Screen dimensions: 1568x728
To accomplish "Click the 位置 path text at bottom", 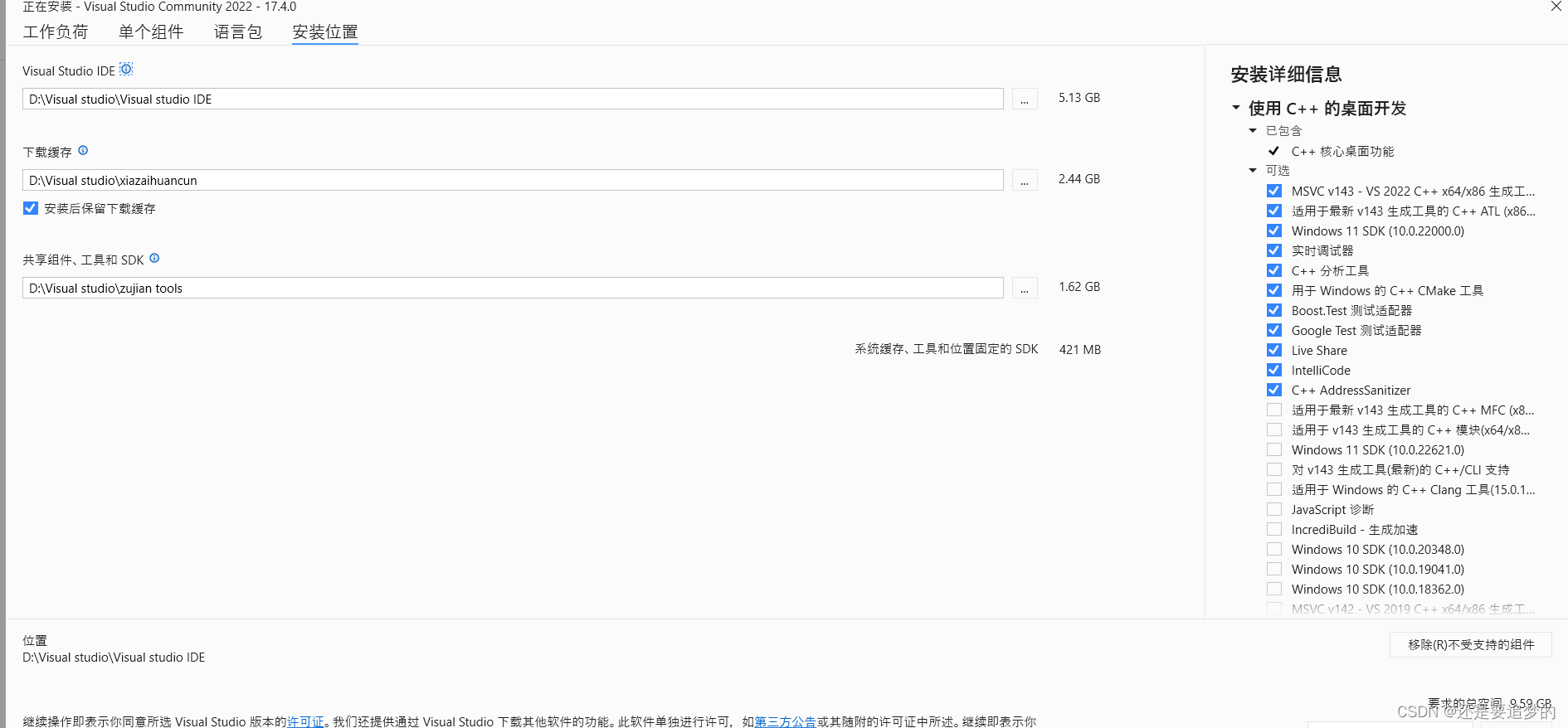I will (114, 658).
